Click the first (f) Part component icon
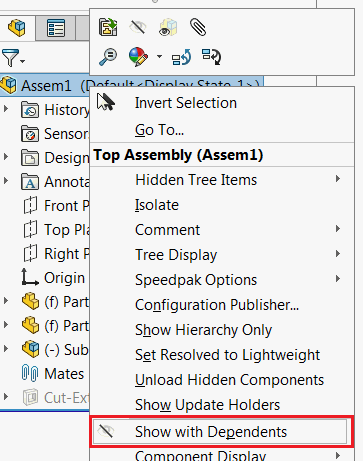Screen dimensions: 363x461 pyautogui.click(x=30, y=301)
